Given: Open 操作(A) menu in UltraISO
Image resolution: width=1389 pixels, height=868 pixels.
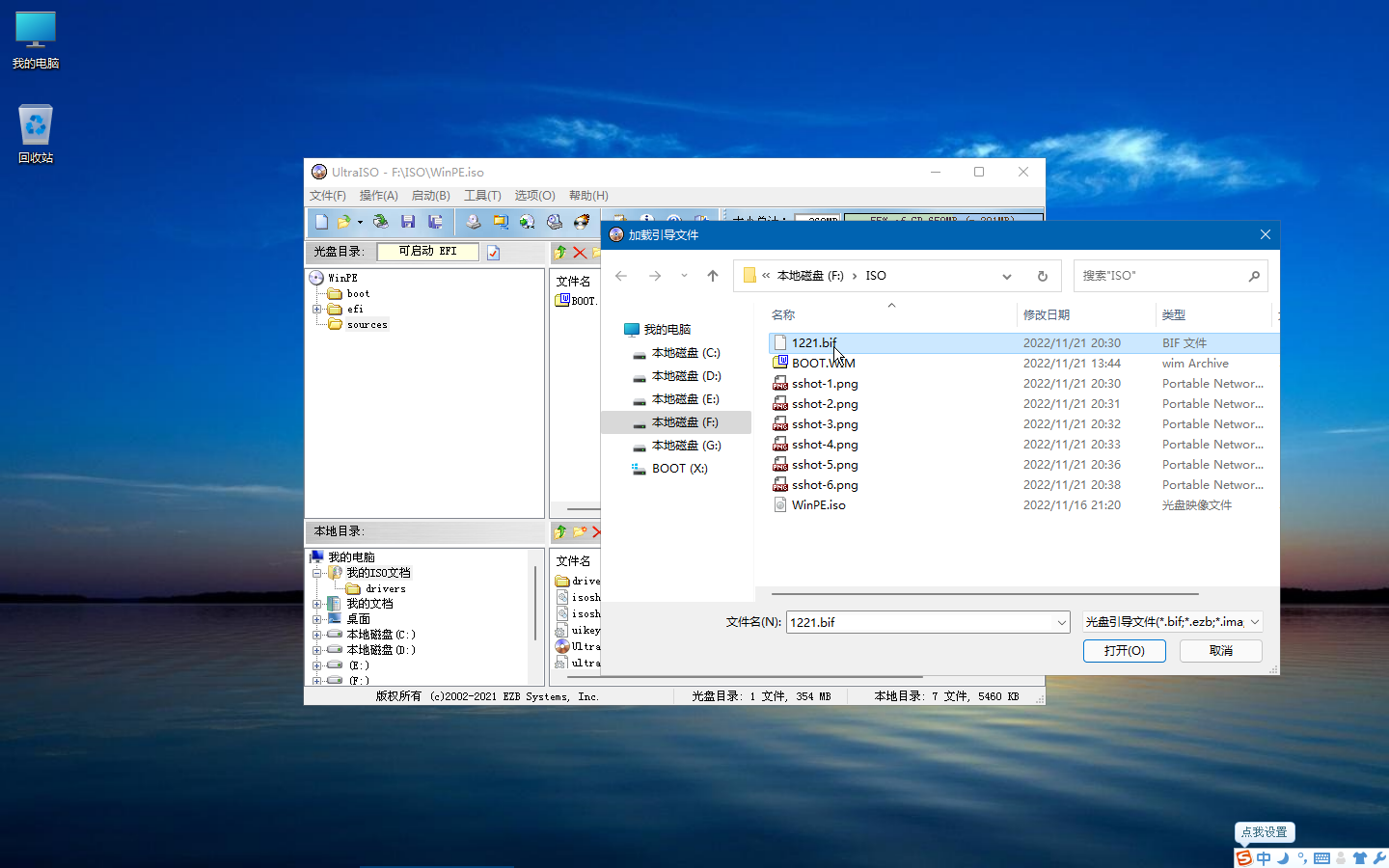Looking at the screenshot, I should (x=378, y=196).
